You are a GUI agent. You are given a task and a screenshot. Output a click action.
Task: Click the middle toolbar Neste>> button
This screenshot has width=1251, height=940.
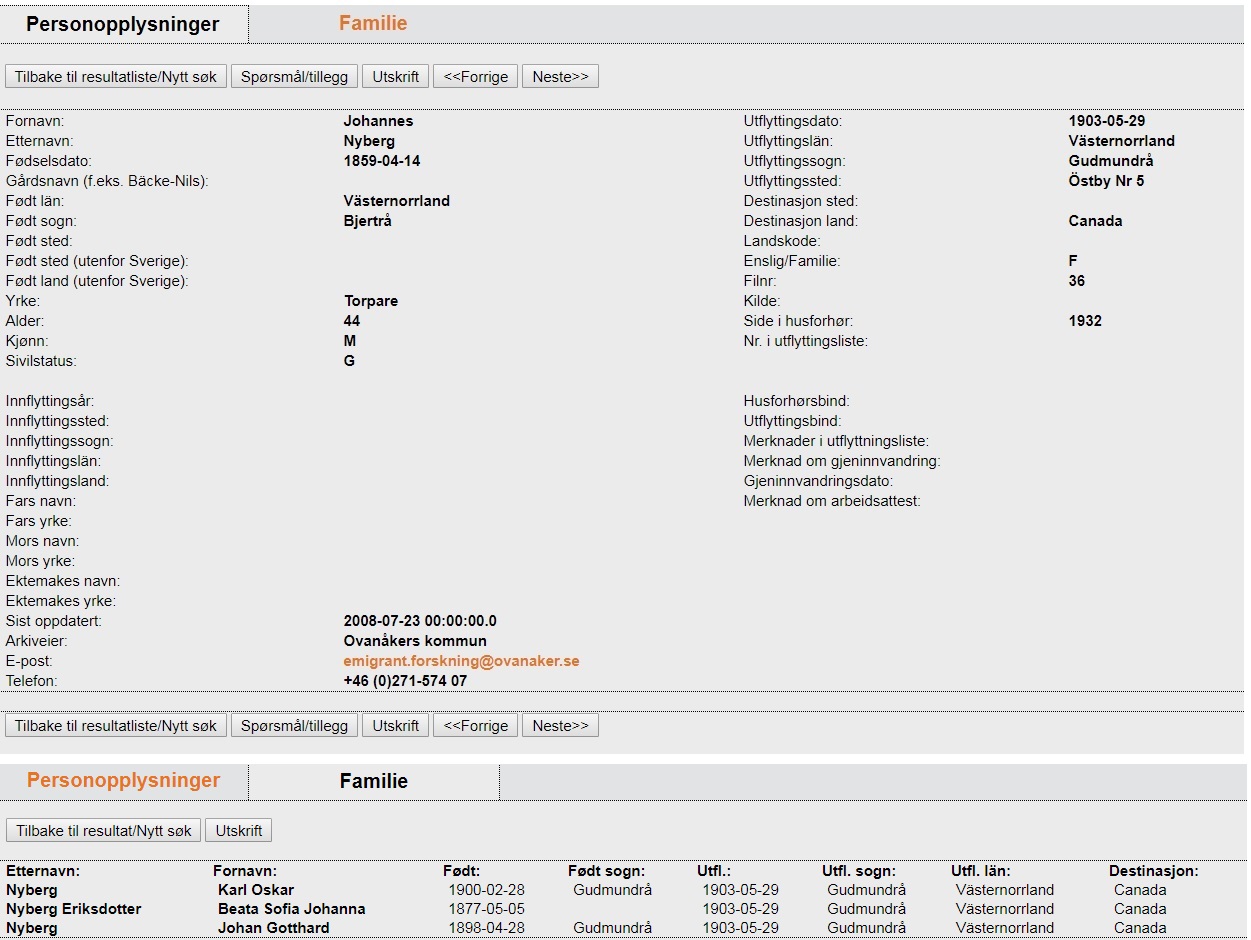[560, 725]
